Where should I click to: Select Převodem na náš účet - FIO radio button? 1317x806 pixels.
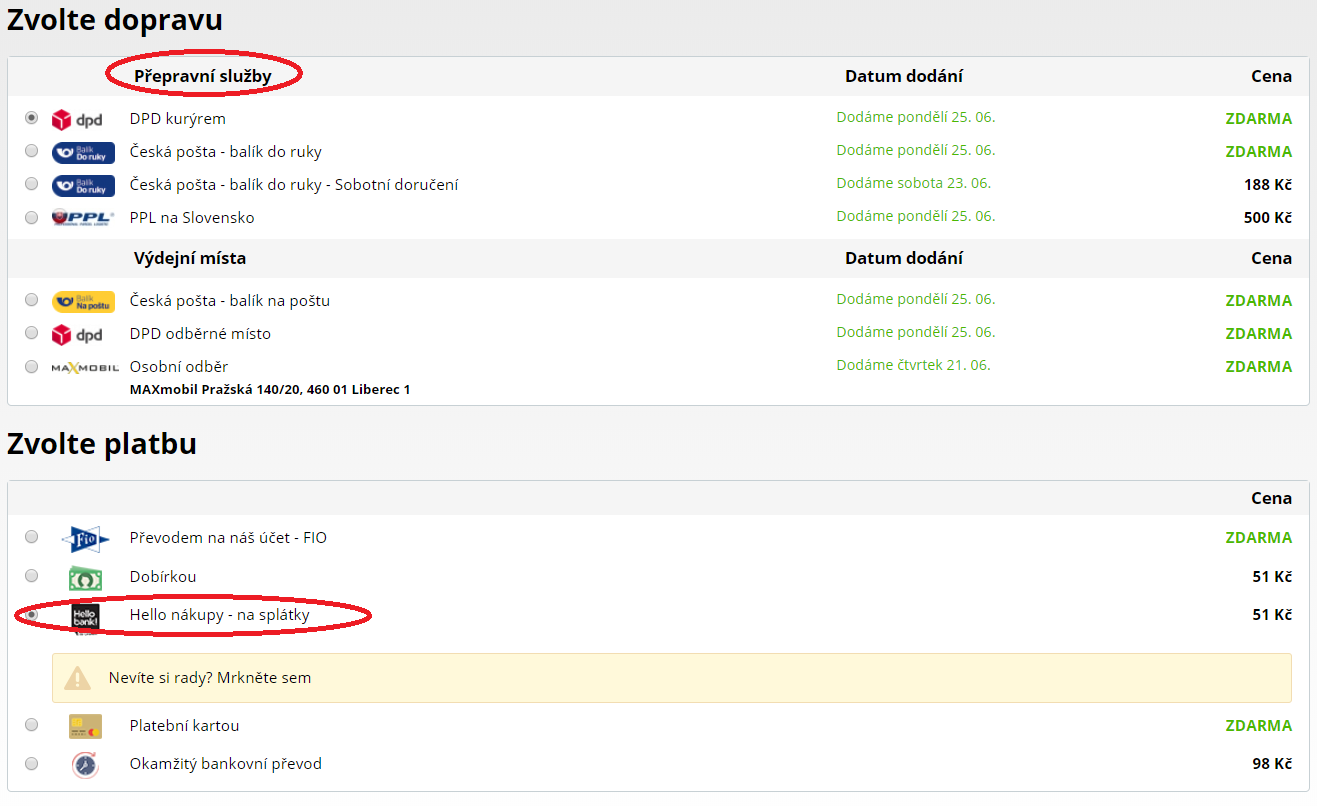click(32, 537)
